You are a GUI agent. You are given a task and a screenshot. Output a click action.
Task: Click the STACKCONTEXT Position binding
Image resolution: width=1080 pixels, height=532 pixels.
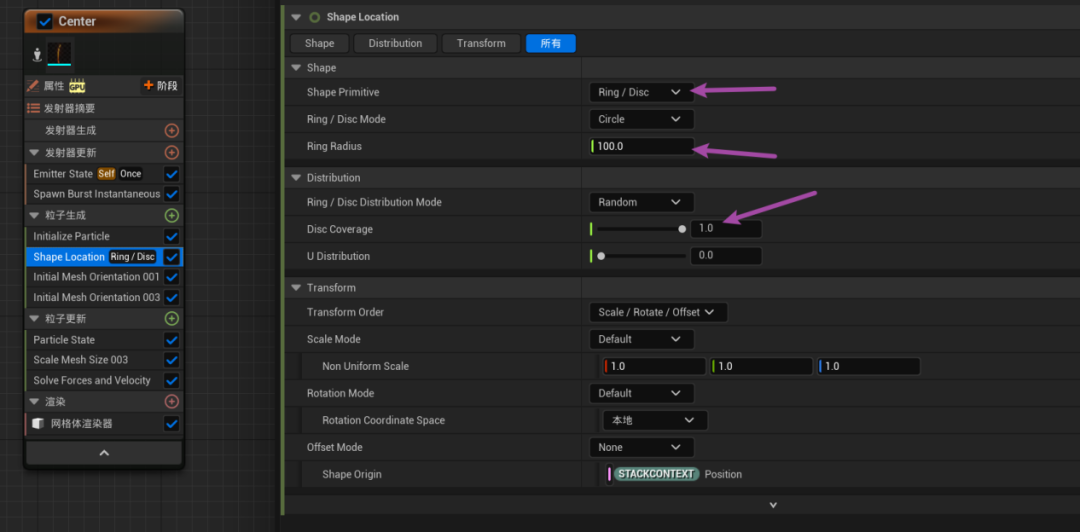tap(678, 474)
